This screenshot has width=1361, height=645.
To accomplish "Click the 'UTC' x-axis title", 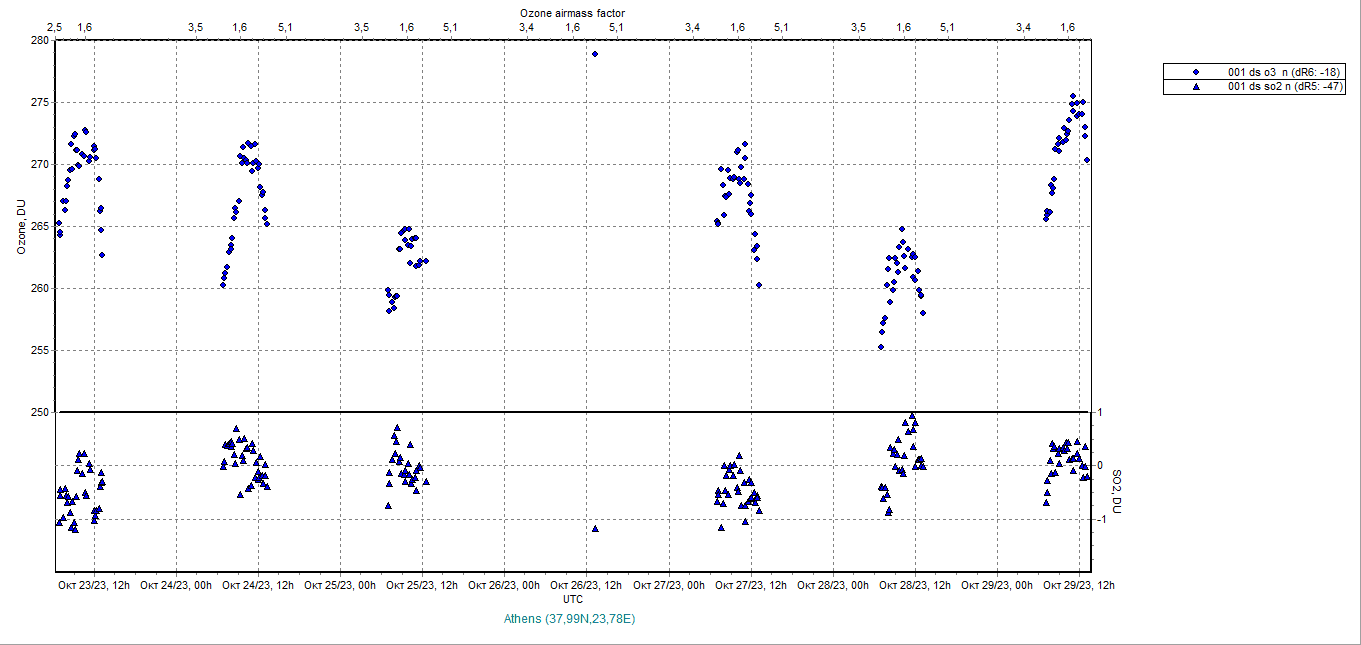I will point(573,599).
